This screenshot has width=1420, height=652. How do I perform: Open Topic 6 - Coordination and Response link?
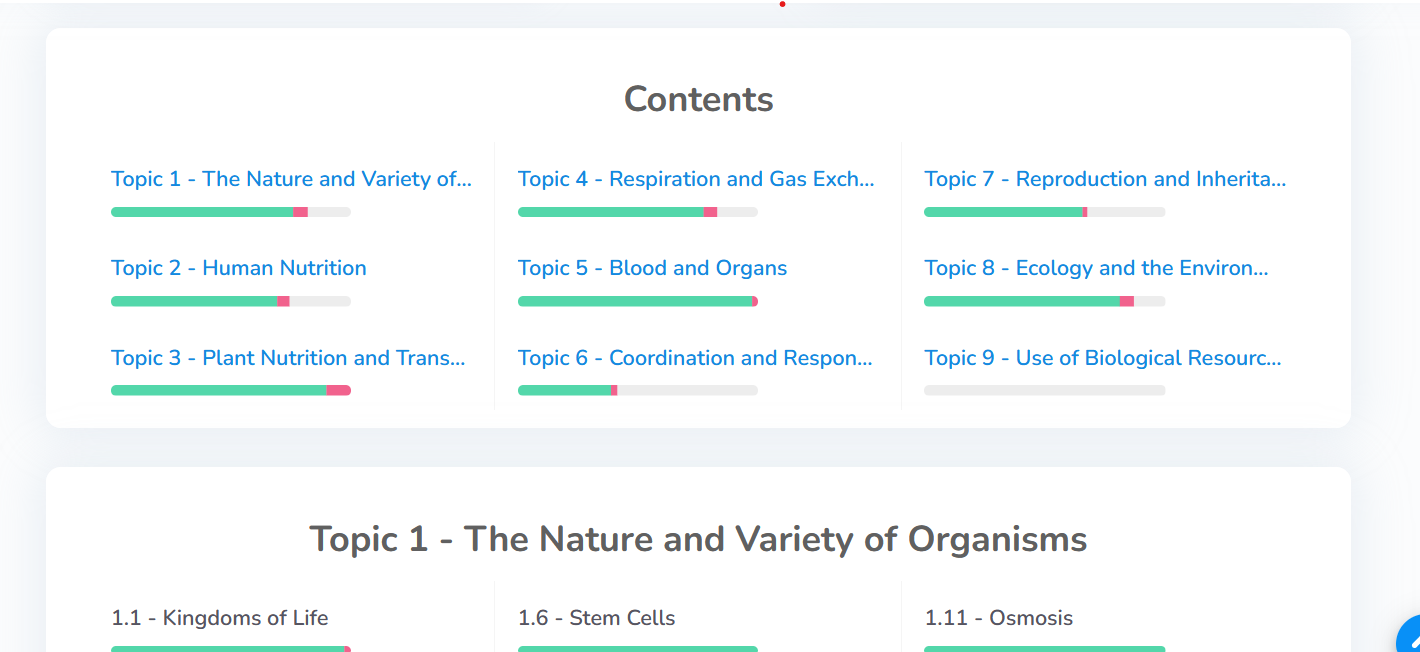(x=695, y=358)
